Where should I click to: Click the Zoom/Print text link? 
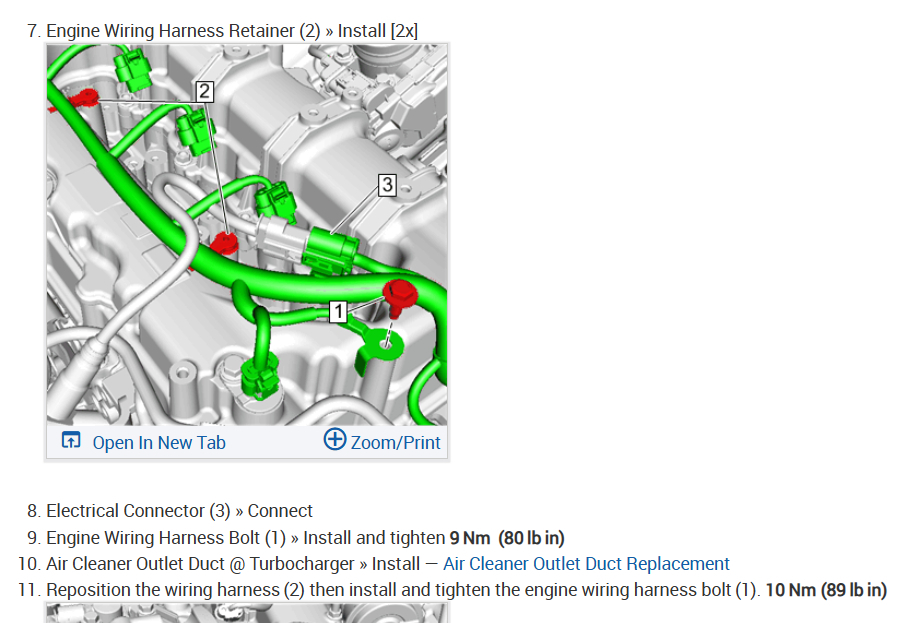tap(395, 443)
